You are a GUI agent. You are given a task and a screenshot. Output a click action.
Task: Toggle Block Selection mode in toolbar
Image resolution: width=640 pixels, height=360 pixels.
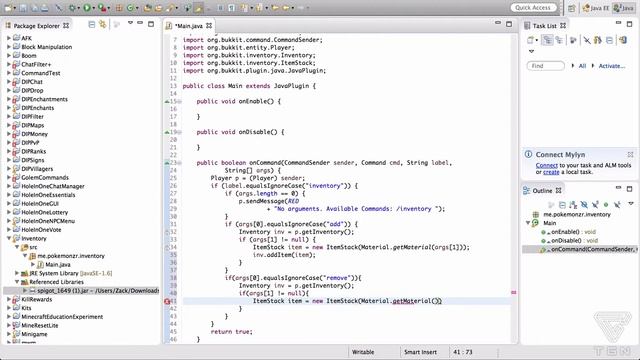click(220, 8)
